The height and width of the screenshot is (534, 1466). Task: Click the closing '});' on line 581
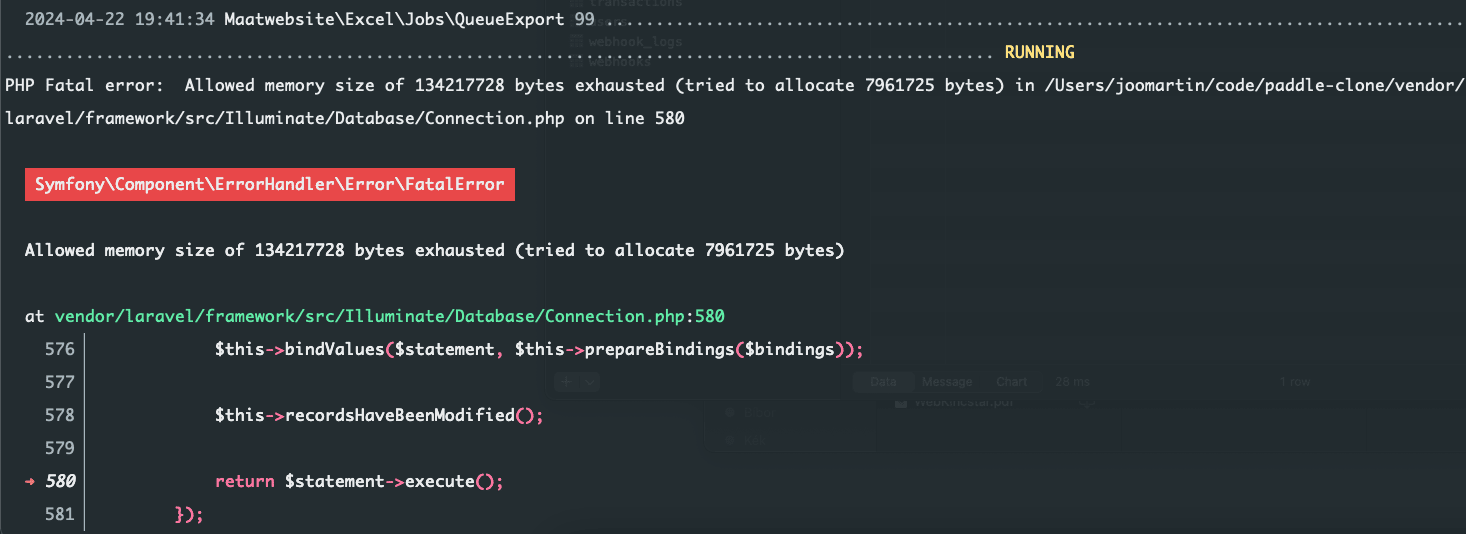tap(189, 514)
